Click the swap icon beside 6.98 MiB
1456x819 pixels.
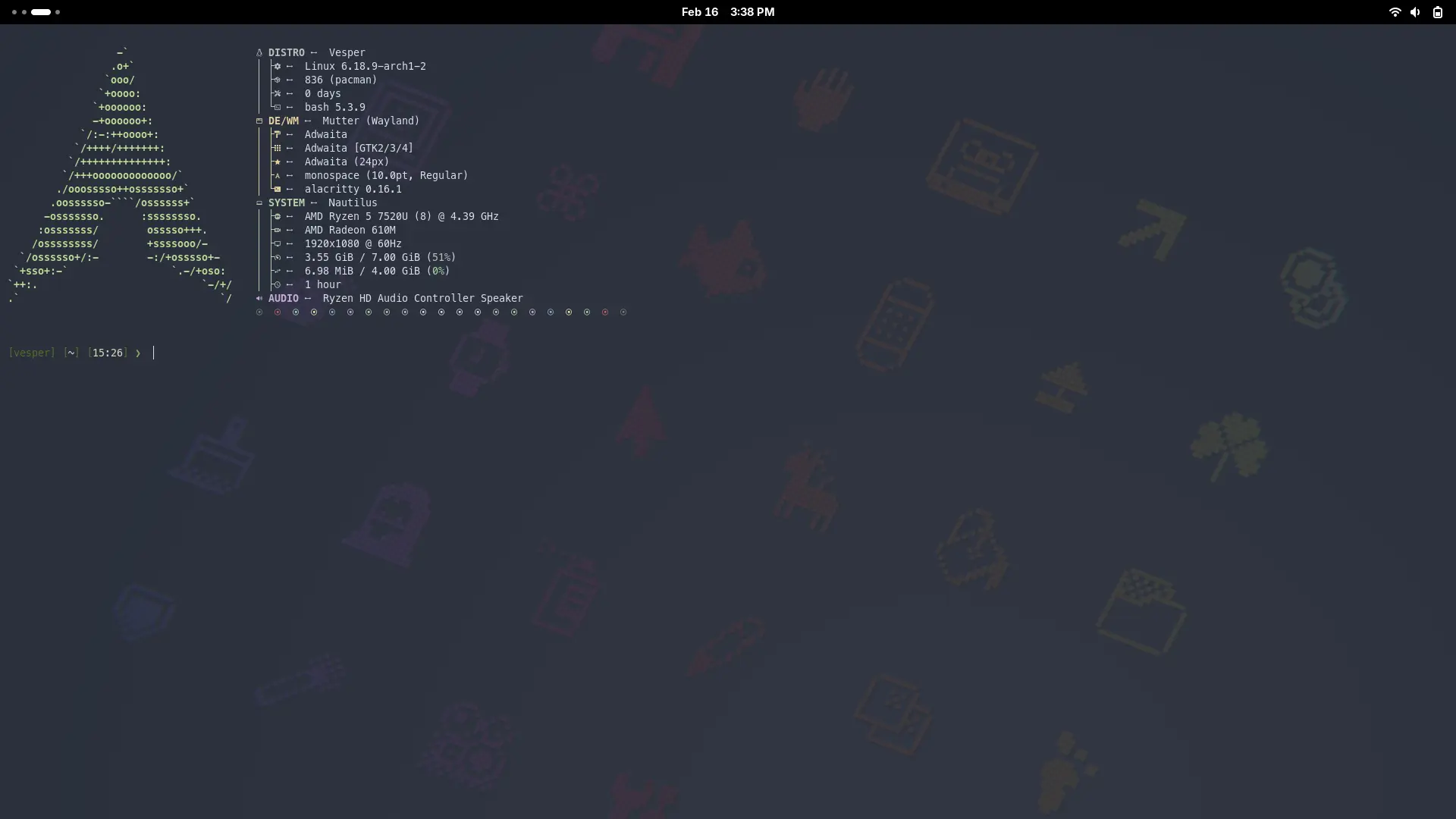[x=277, y=271]
